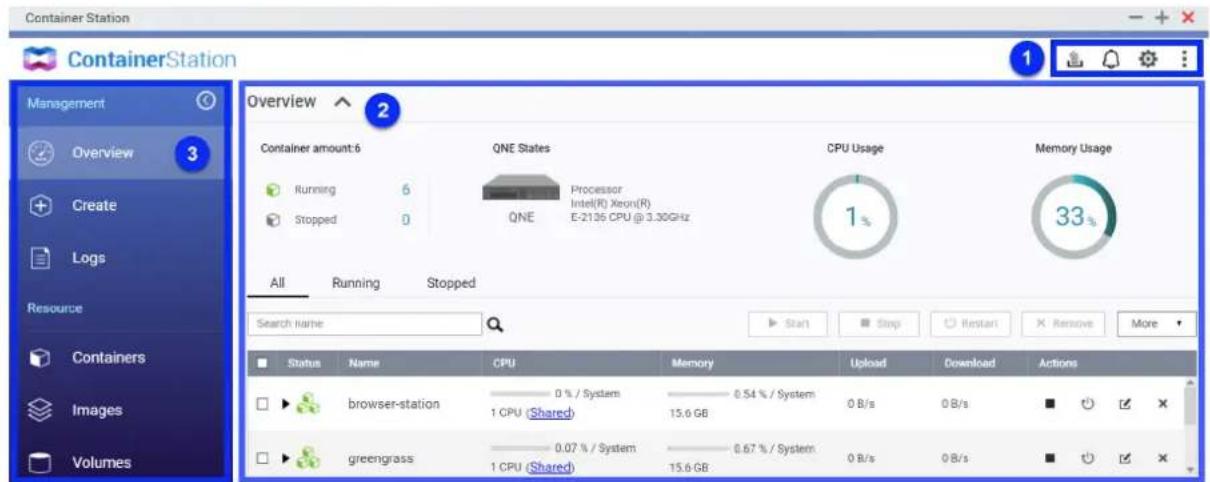Click the stopped containers count 0
1210x482 pixels.
point(405,220)
